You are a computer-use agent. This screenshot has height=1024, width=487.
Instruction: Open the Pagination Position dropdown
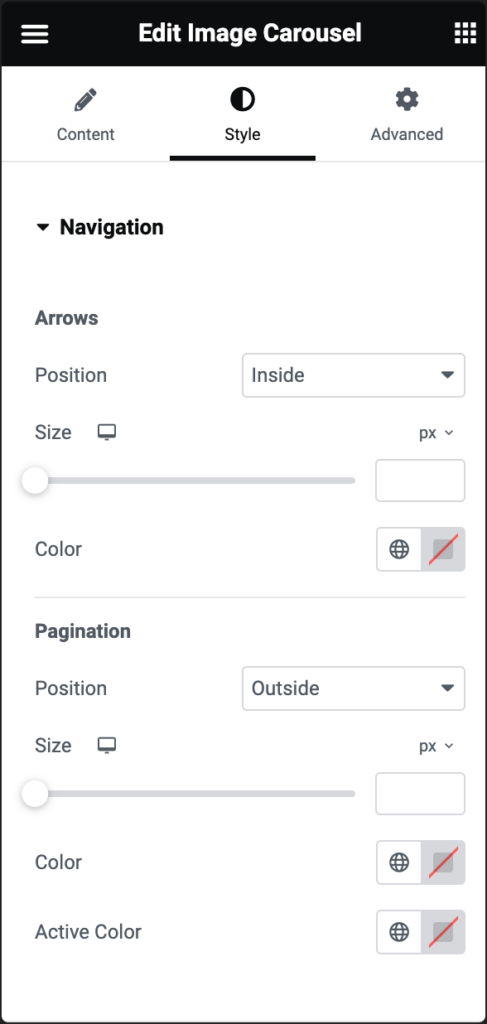[353, 688]
